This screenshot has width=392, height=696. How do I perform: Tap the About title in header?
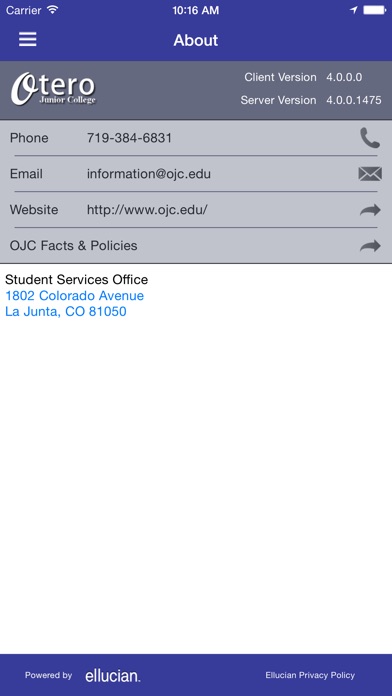pos(196,40)
